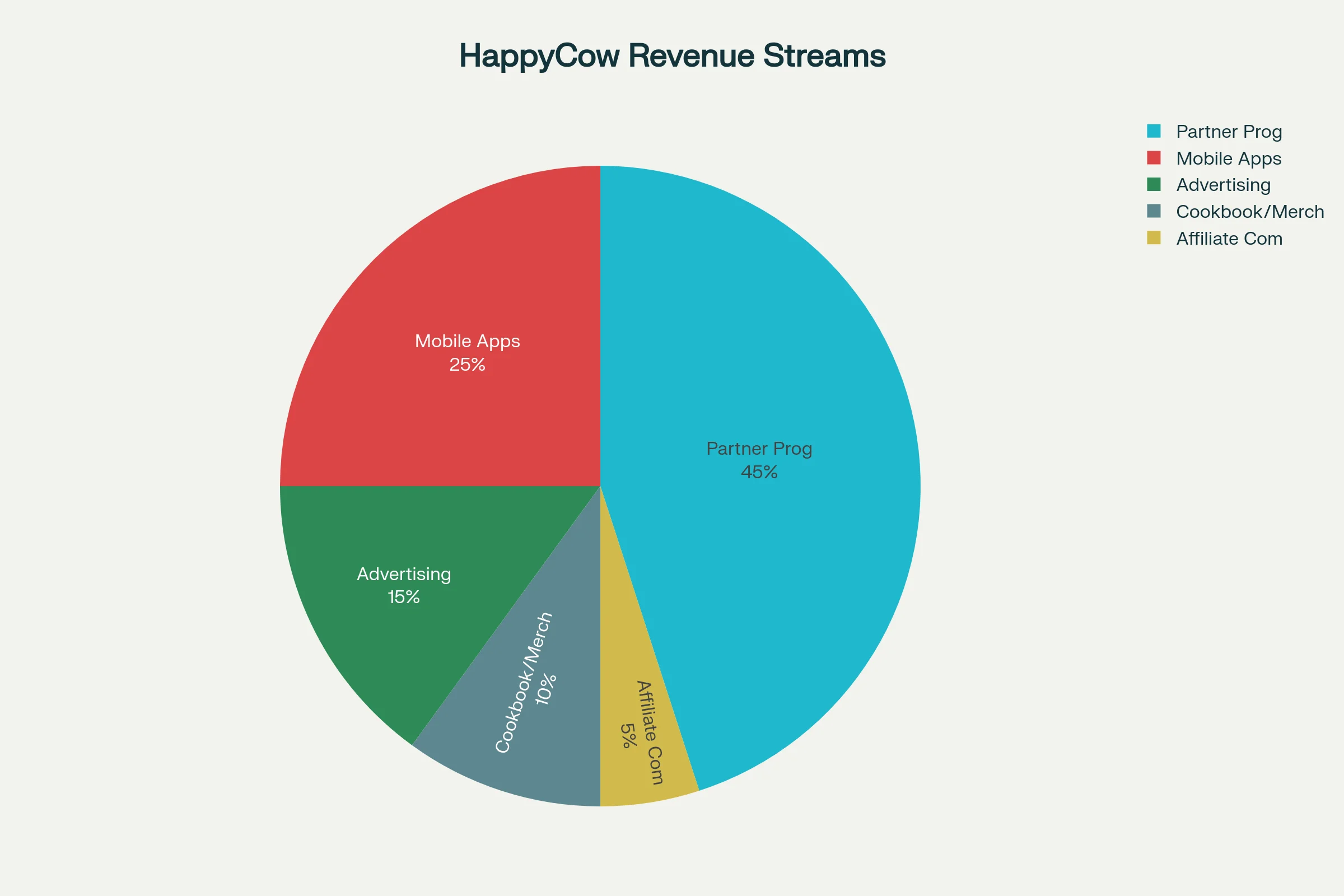Click the 25% label on Mobile Apps slice
The height and width of the screenshot is (896, 1344).
pos(466,365)
